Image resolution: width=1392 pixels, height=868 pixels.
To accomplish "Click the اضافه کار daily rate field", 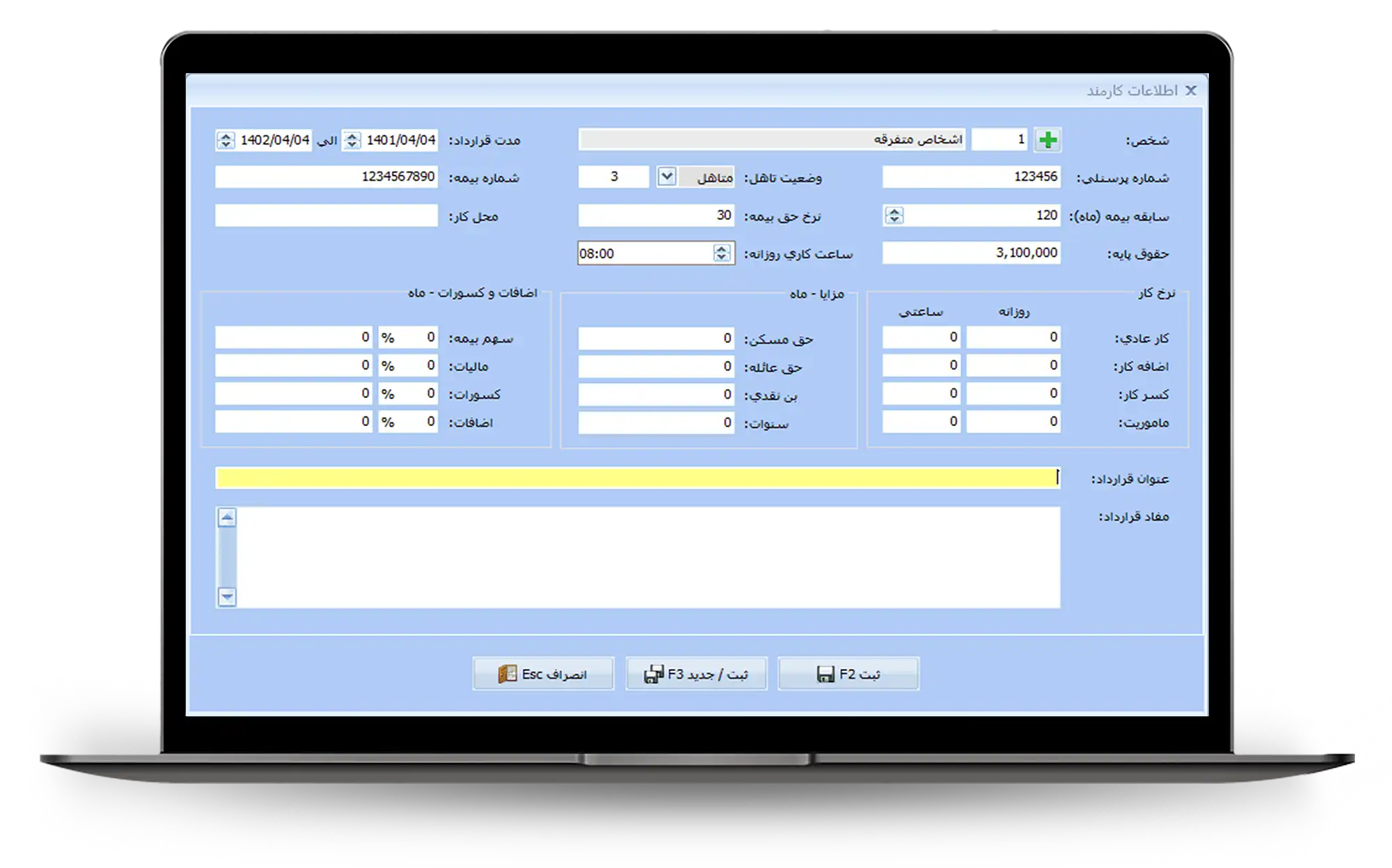I will pos(1013,365).
